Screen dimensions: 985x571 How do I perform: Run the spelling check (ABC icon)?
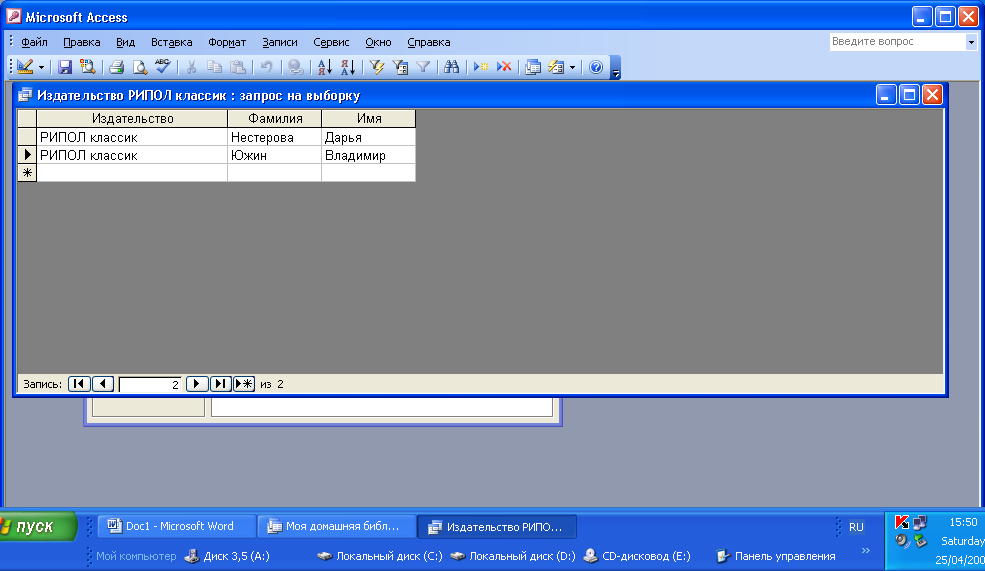[x=163, y=67]
